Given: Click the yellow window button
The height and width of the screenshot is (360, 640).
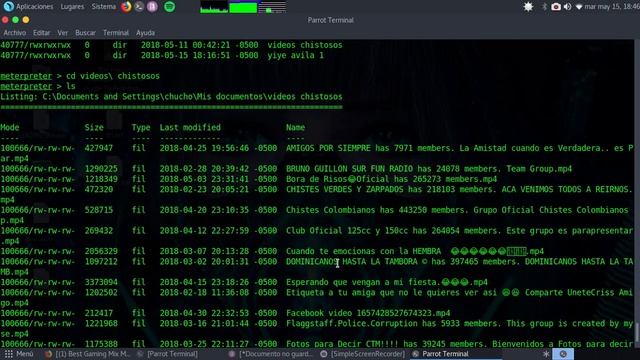Looking at the screenshot, I should pos(26,20).
